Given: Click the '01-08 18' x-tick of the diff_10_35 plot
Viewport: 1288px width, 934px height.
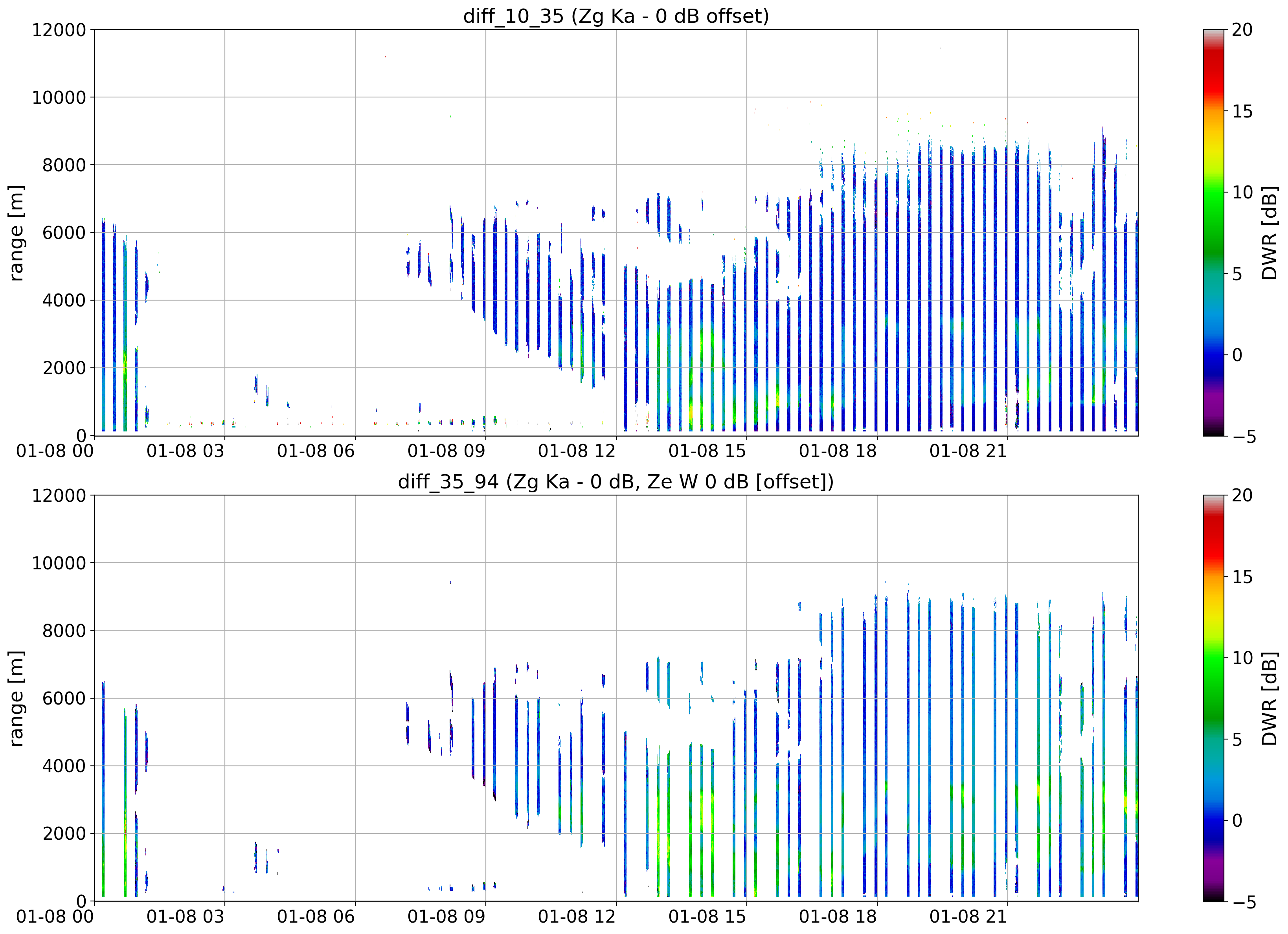Looking at the screenshot, I should tap(838, 451).
